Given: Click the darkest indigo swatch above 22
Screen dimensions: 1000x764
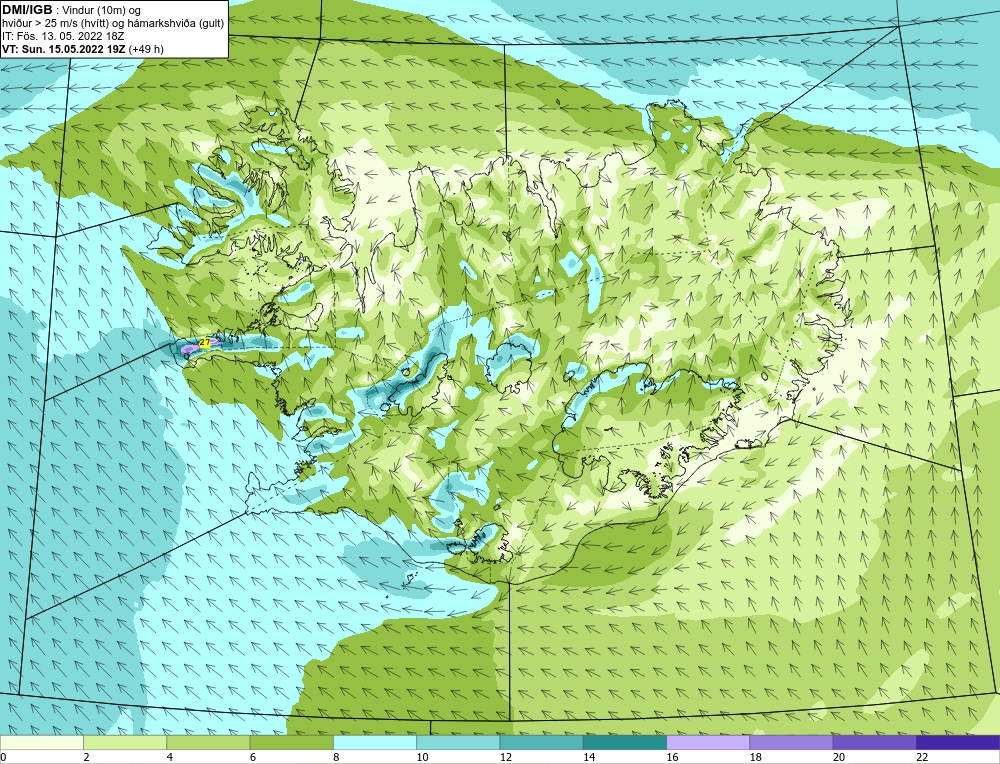Looking at the screenshot, I should point(958,743).
